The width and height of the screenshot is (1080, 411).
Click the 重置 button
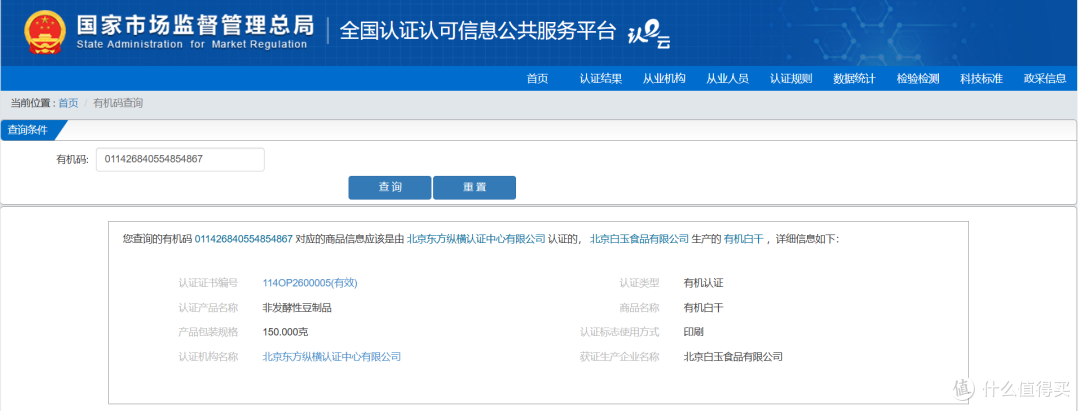[x=475, y=187]
